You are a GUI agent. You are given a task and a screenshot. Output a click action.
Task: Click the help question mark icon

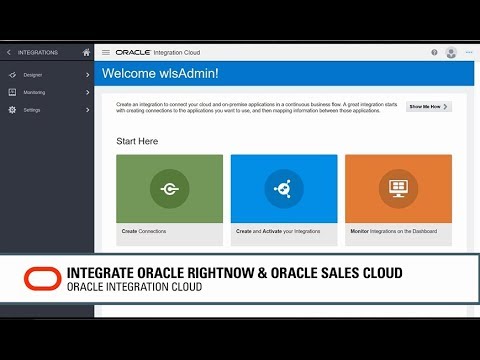pyautogui.click(x=434, y=52)
